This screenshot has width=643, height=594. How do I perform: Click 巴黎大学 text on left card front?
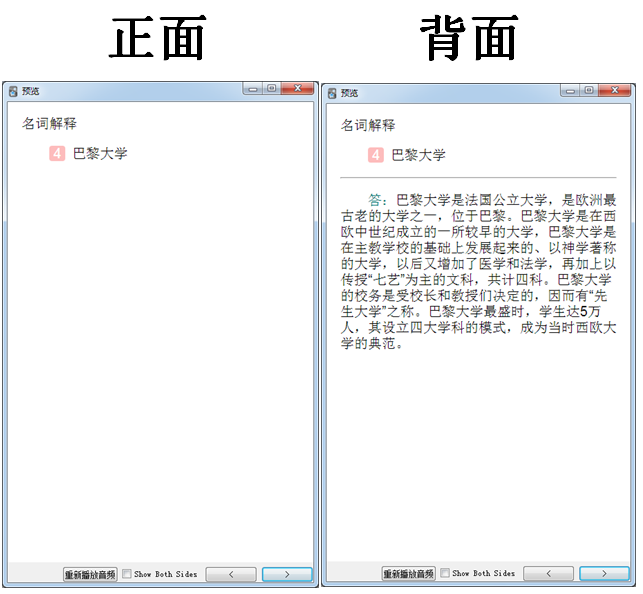coord(100,154)
